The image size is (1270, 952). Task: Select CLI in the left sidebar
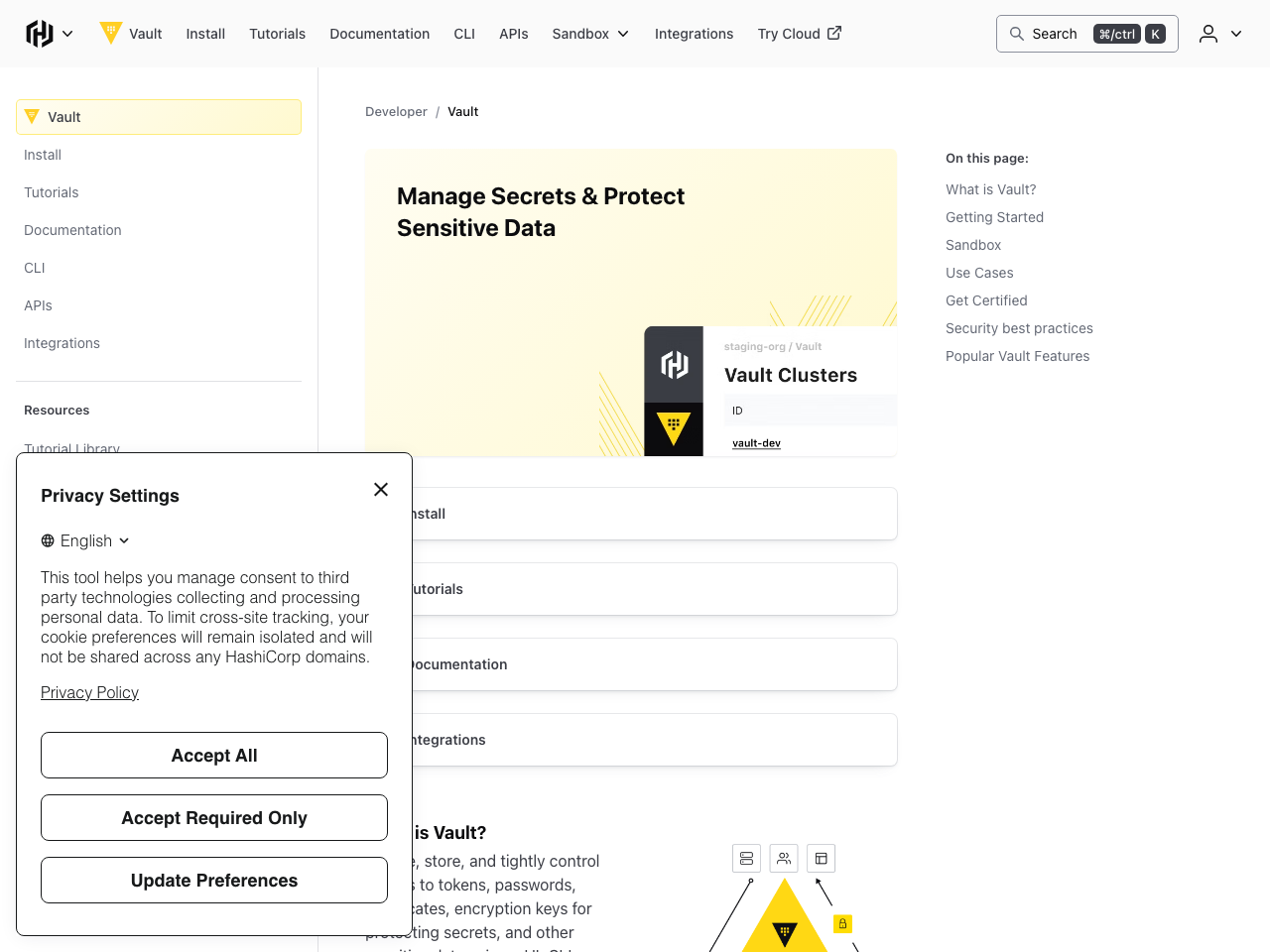[x=35, y=268]
